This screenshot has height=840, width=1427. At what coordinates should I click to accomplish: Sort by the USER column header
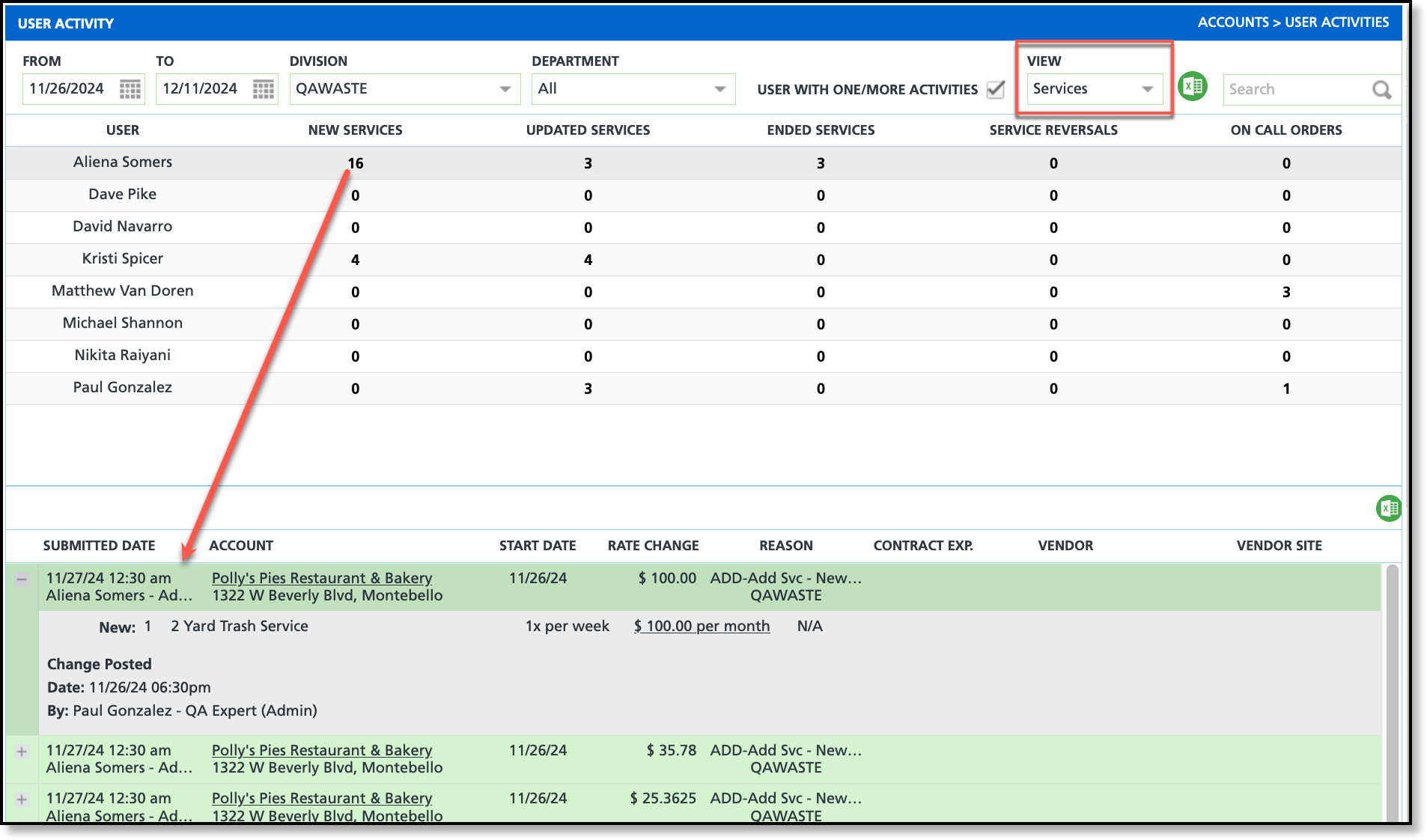pyautogui.click(x=123, y=130)
